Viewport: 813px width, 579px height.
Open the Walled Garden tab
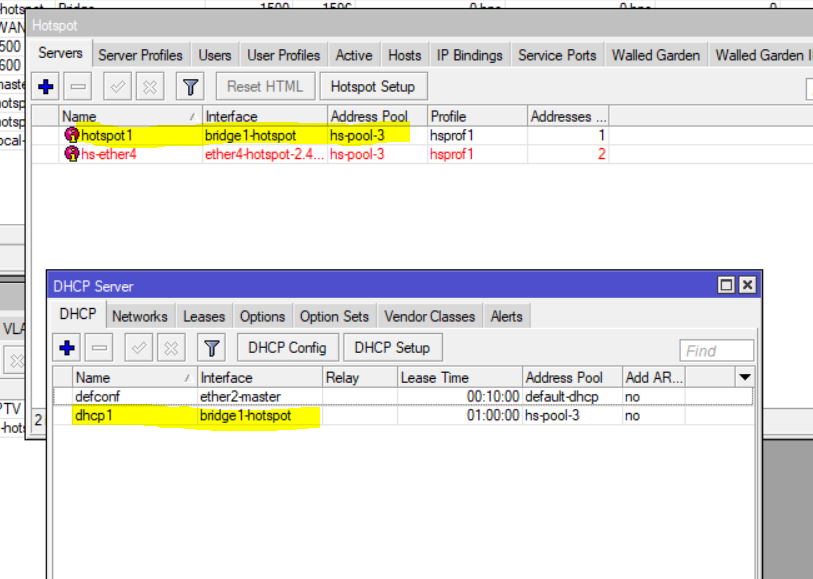pyautogui.click(x=656, y=55)
